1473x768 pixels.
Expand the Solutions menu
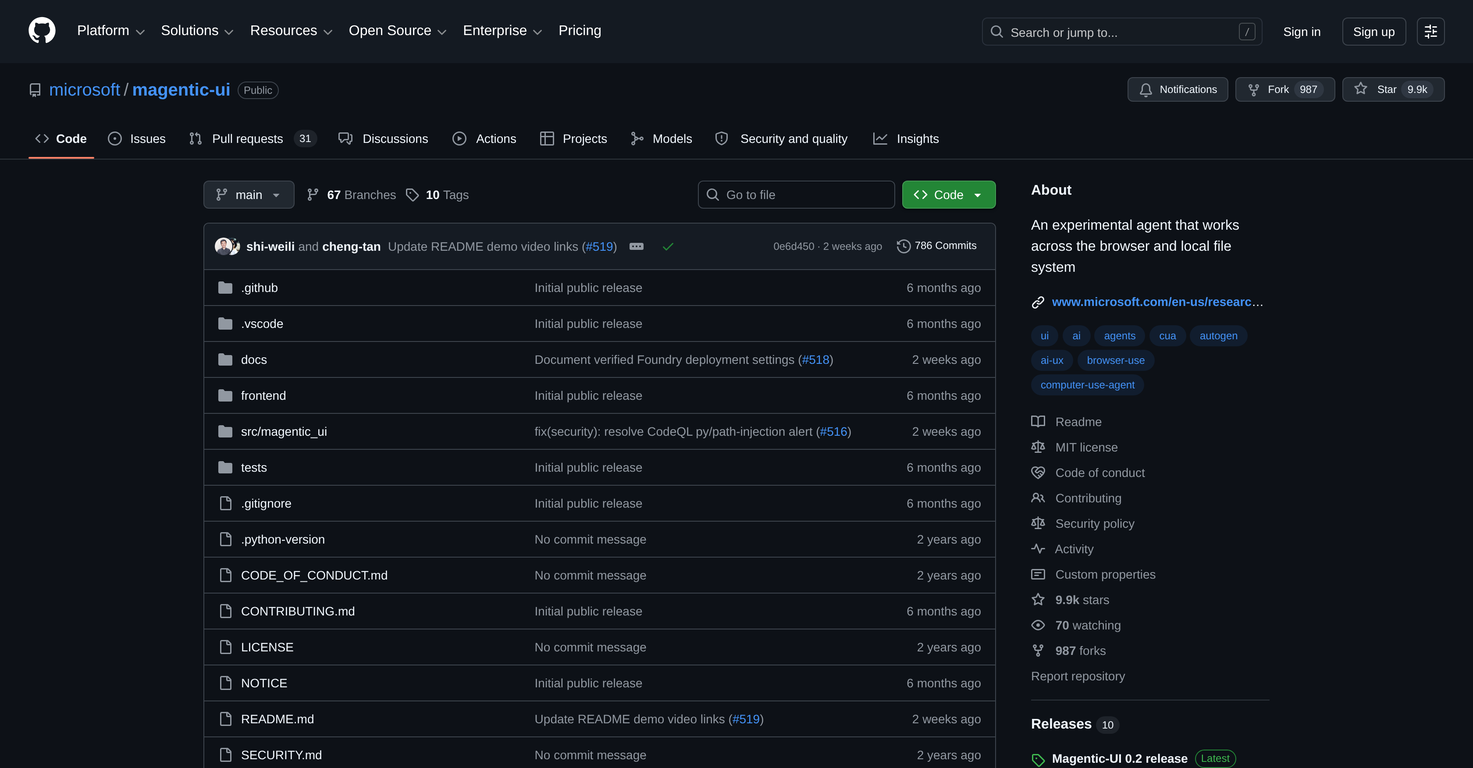pos(197,31)
